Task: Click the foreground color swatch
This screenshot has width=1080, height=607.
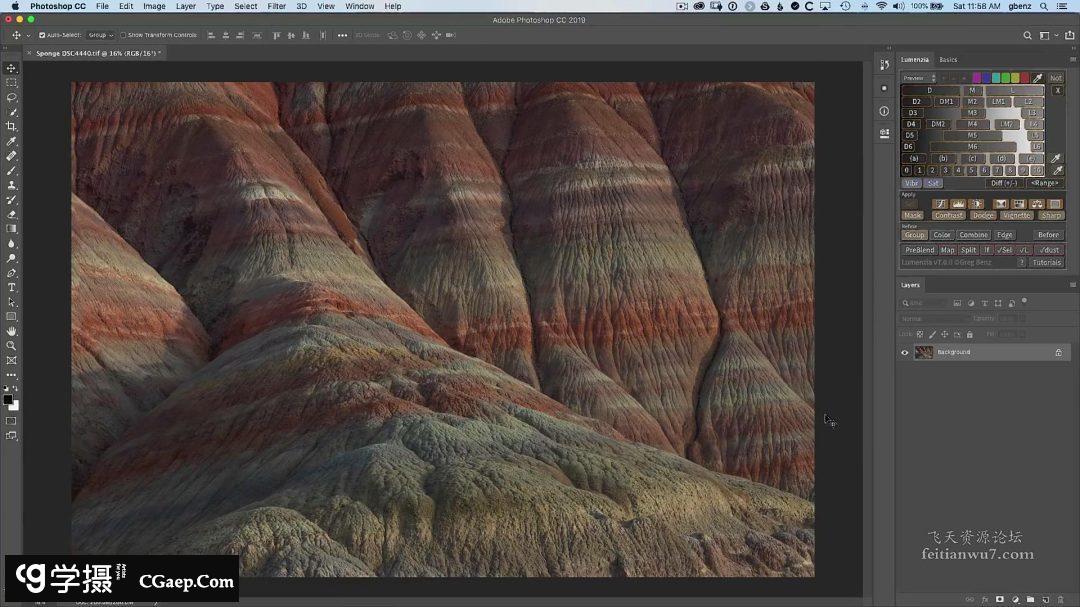Action: click(x=8, y=399)
